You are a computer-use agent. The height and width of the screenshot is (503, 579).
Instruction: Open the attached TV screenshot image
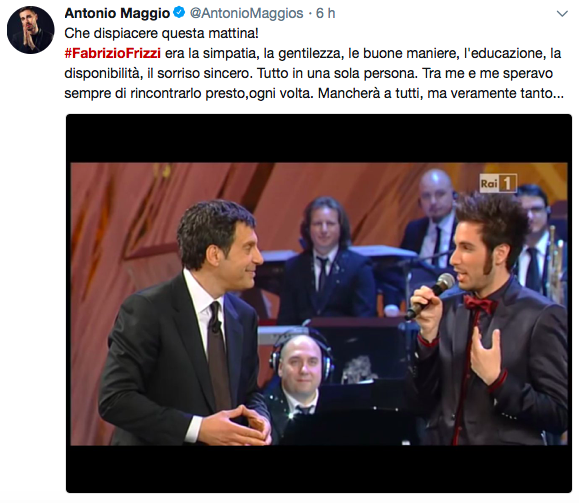click(x=319, y=303)
